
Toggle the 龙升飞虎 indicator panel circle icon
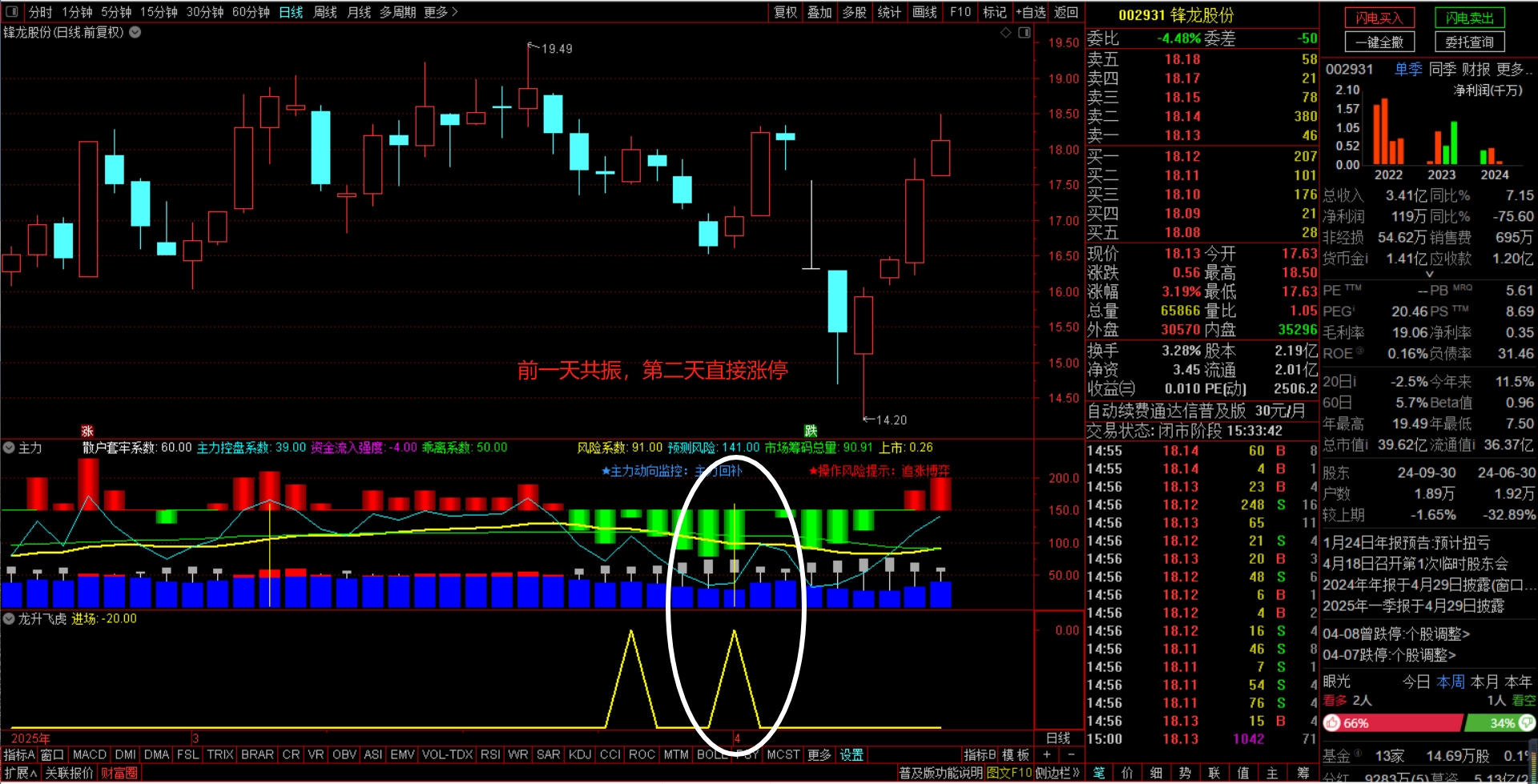coord(9,619)
